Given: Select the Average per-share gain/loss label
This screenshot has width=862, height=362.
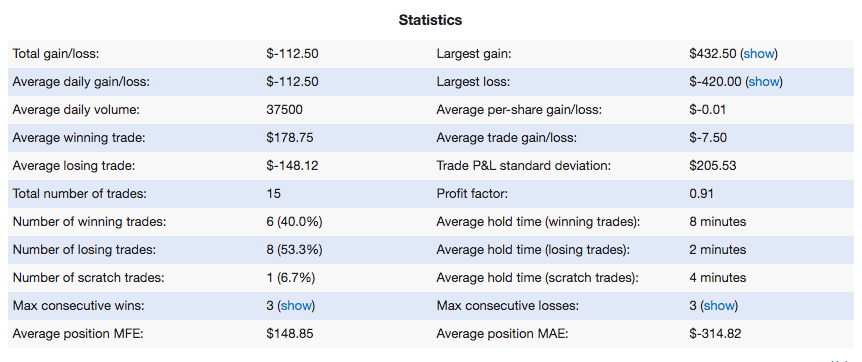Looking at the screenshot, I should pos(519,110).
